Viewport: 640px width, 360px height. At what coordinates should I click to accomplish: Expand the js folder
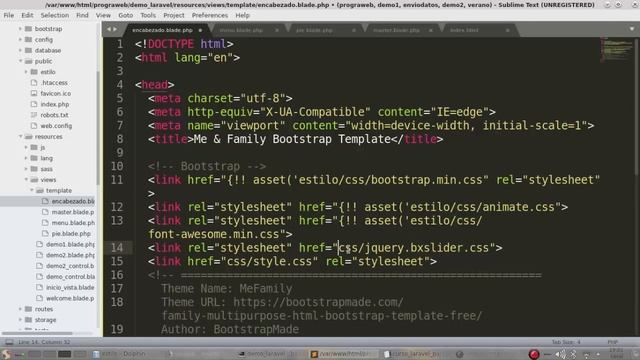pyautogui.click(x=26, y=147)
